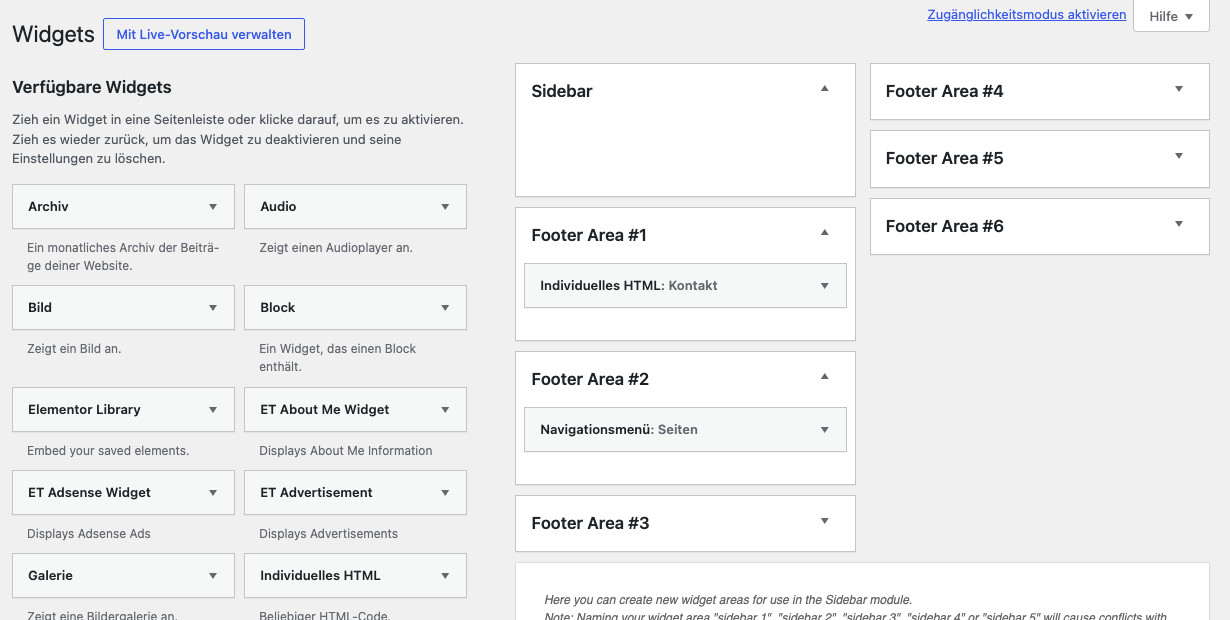Expand the ET About Me Widget arrow
This screenshot has height=620, width=1230.
pos(445,410)
